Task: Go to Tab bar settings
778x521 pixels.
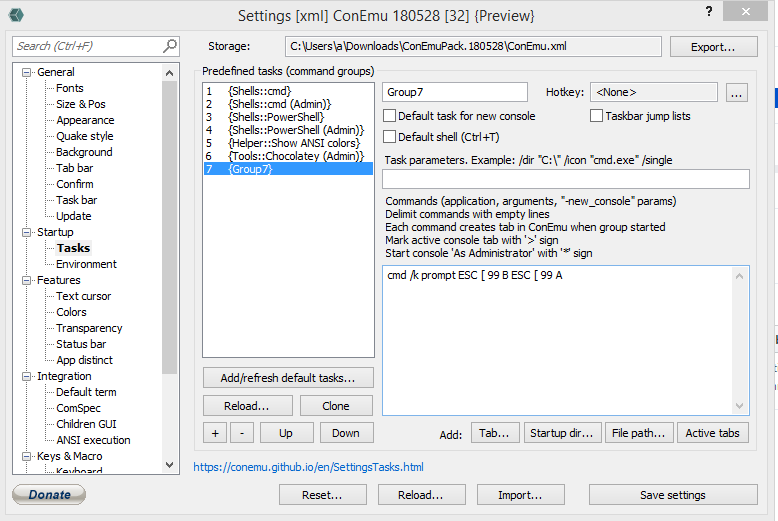Action: coord(74,168)
